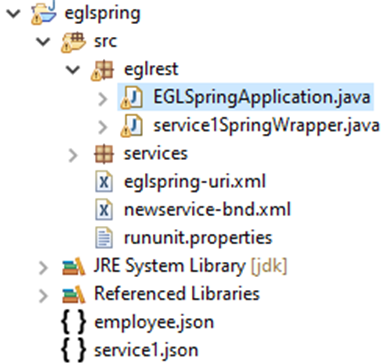
Task: Expand JRE System Library node
Action: (x=43, y=267)
